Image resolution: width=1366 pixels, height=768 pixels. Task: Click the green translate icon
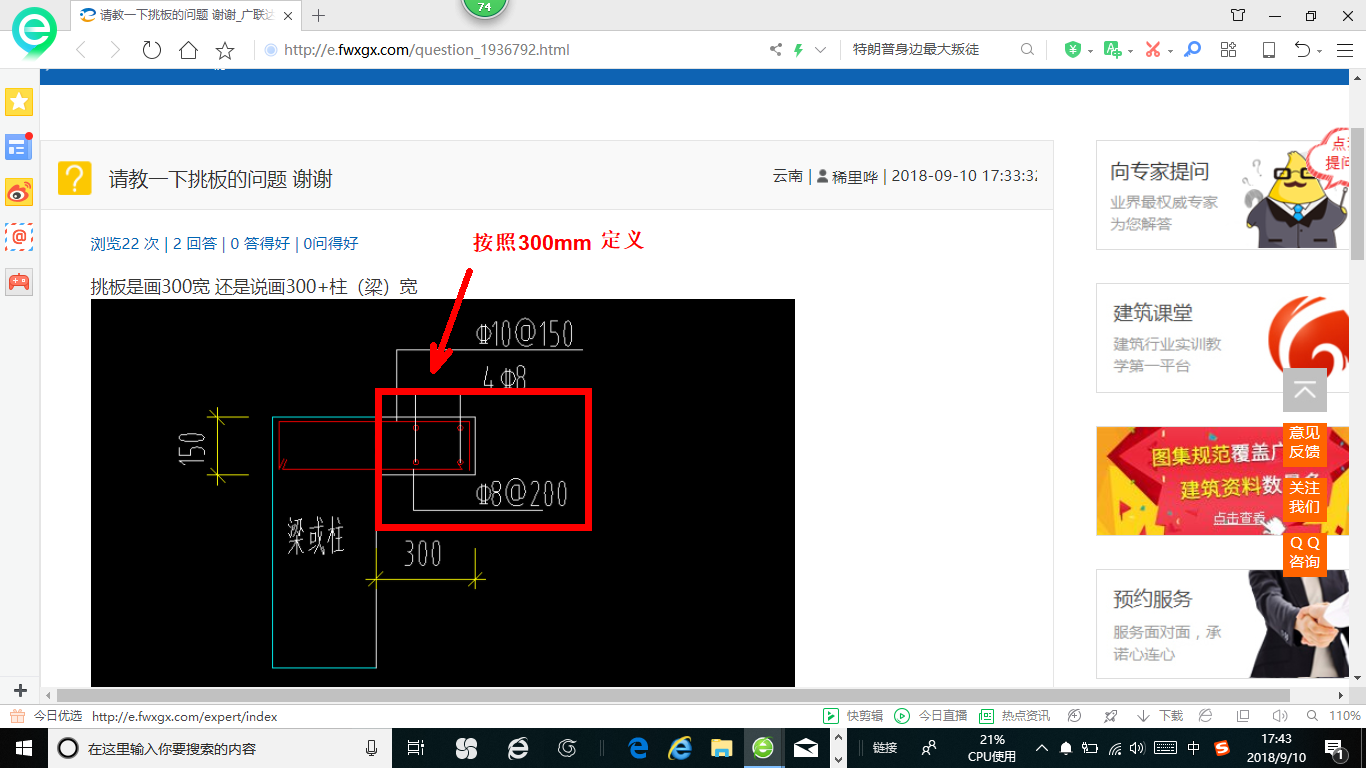pyautogui.click(x=1112, y=50)
